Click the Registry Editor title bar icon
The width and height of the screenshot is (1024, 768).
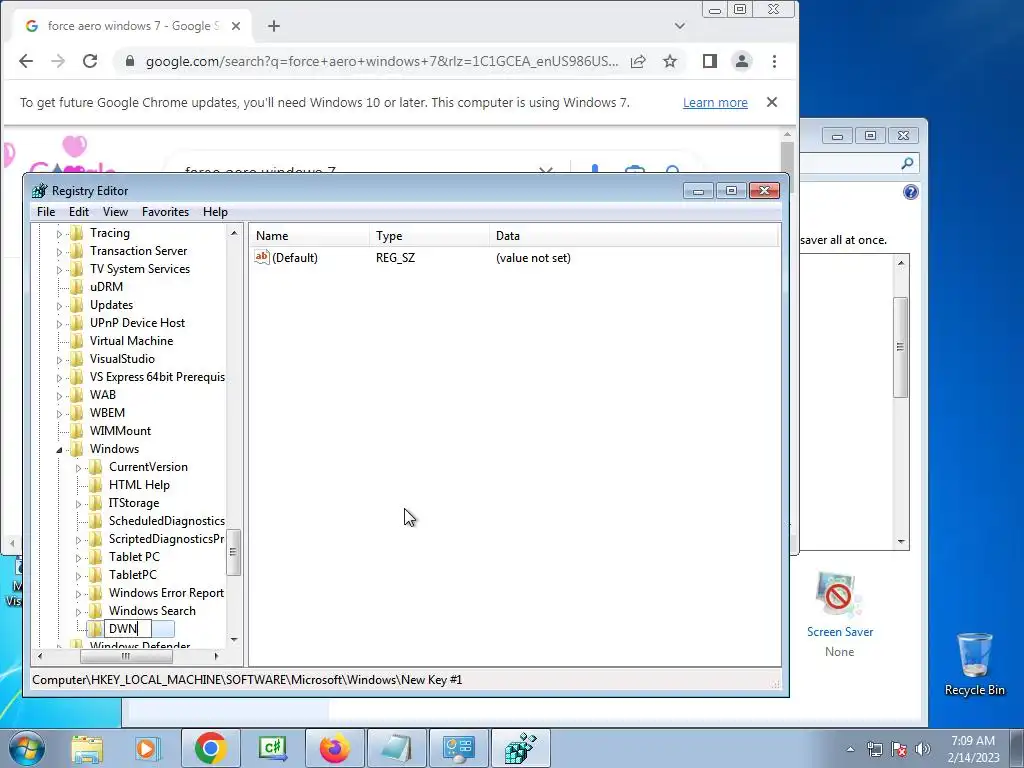pos(40,191)
